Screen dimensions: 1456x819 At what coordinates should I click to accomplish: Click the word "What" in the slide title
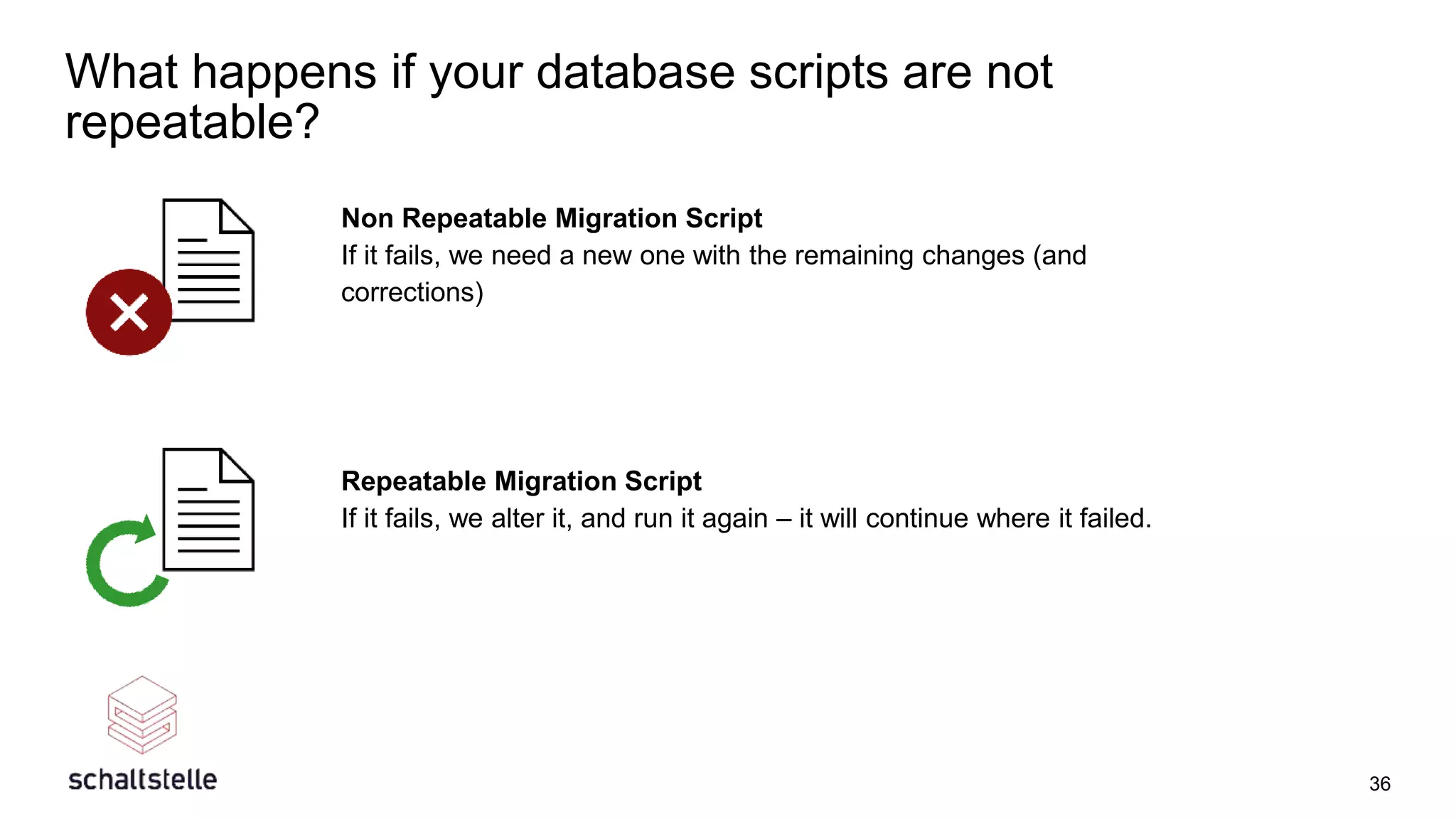(x=122, y=72)
